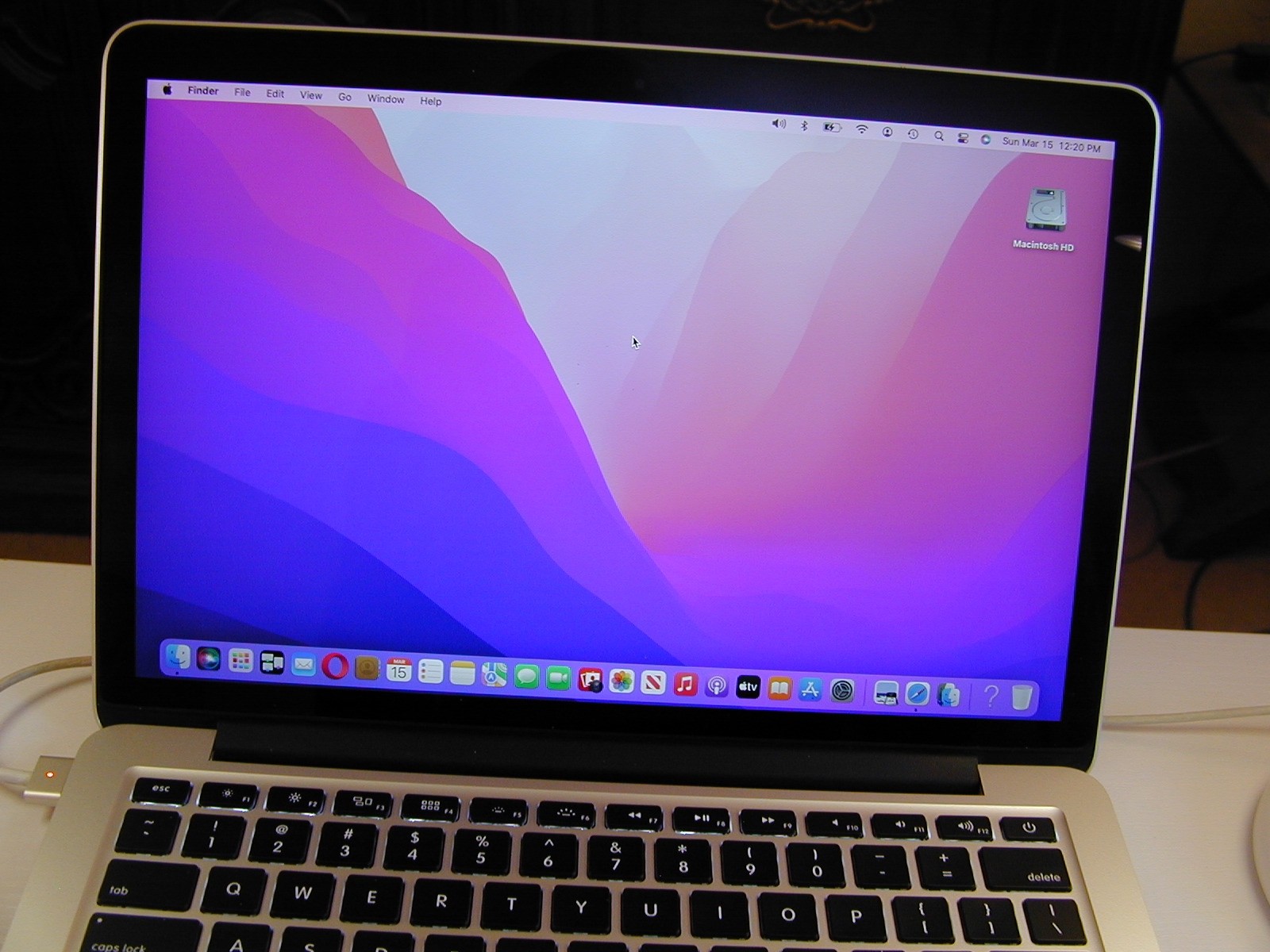Launch Safari from the Dock
Screen dimensions: 1270x952
(x=917, y=694)
